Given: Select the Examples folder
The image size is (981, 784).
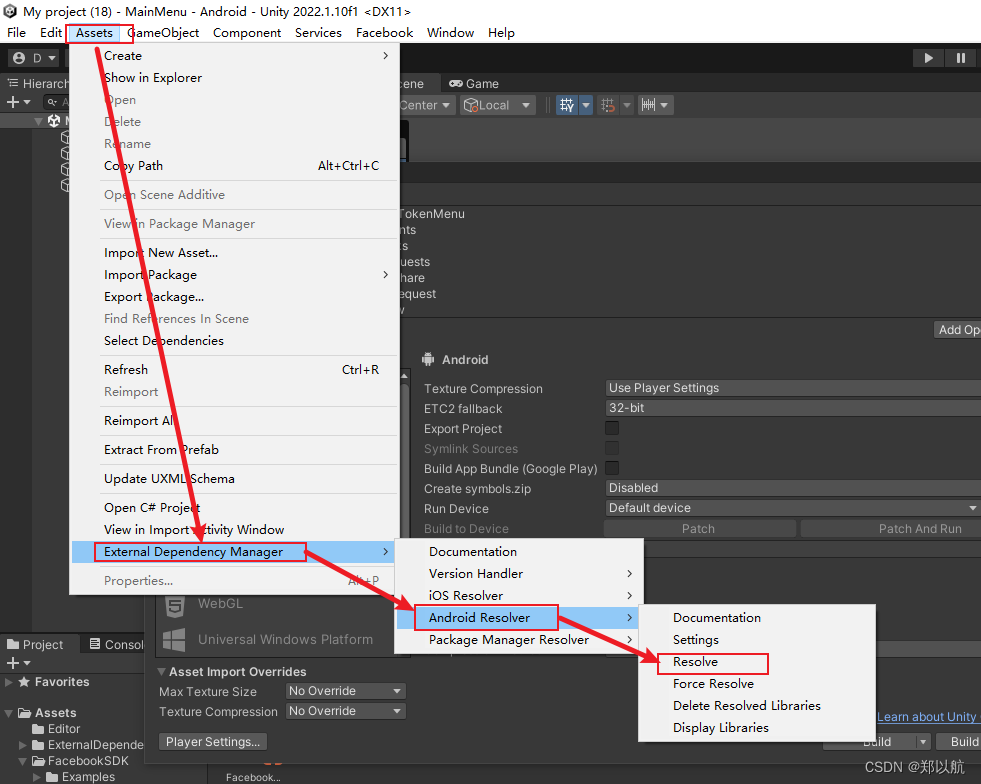Looking at the screenshot, I should pos(80,777).
